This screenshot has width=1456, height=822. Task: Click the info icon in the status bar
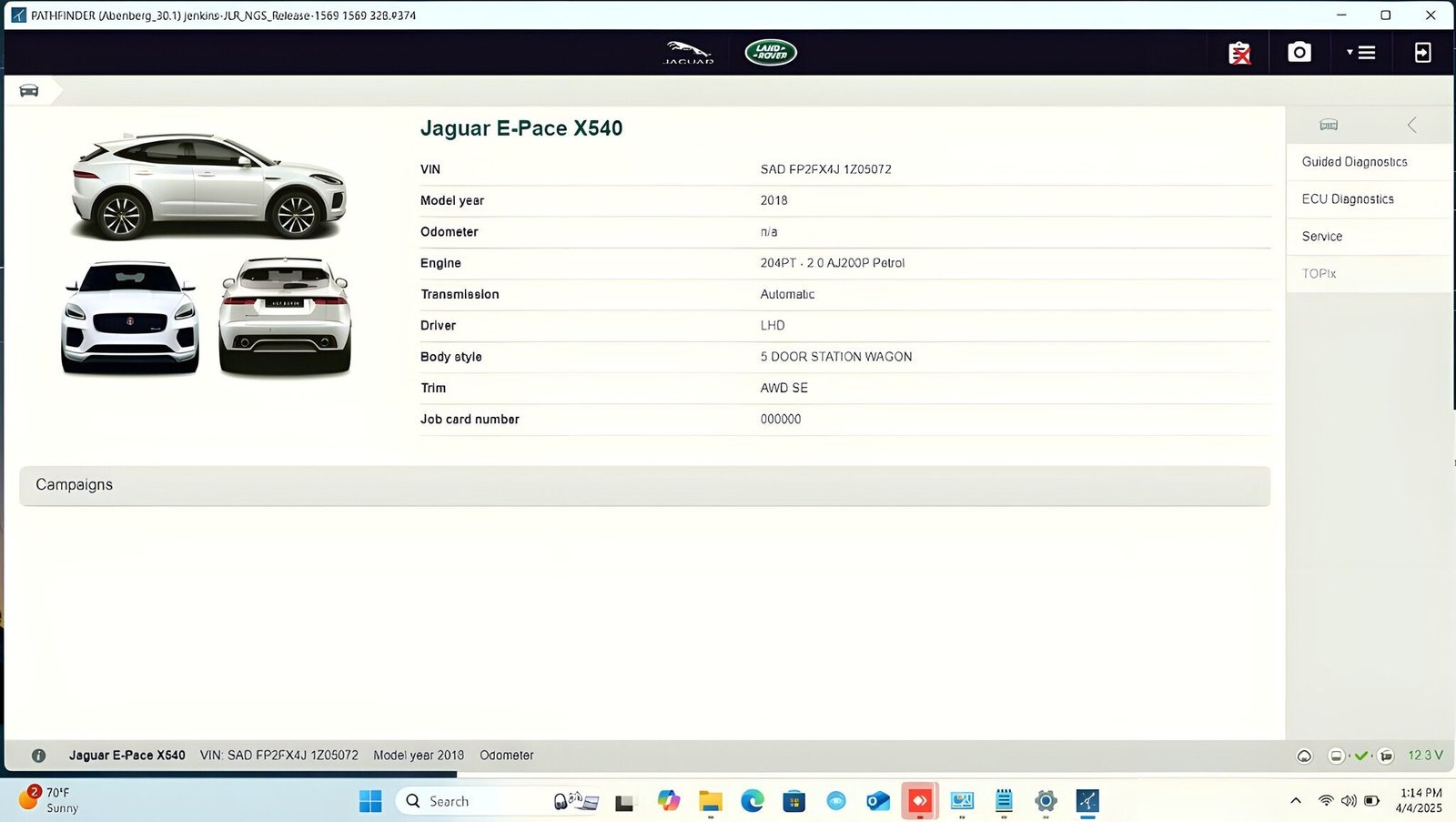point(38,756)
